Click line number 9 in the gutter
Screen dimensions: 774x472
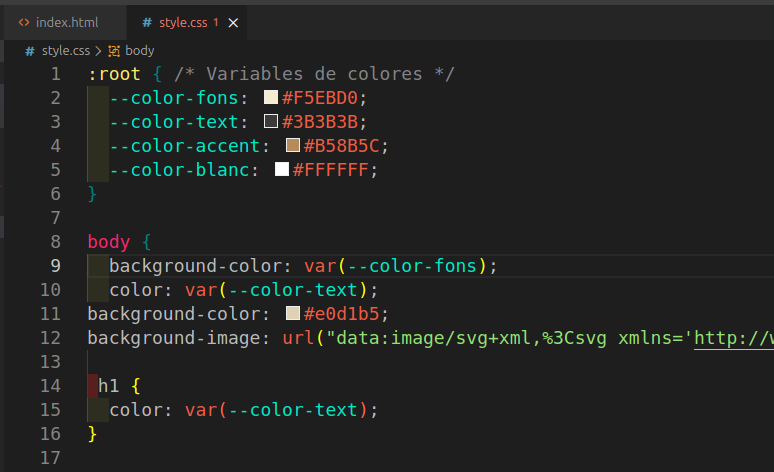click(x=55, y=266)
